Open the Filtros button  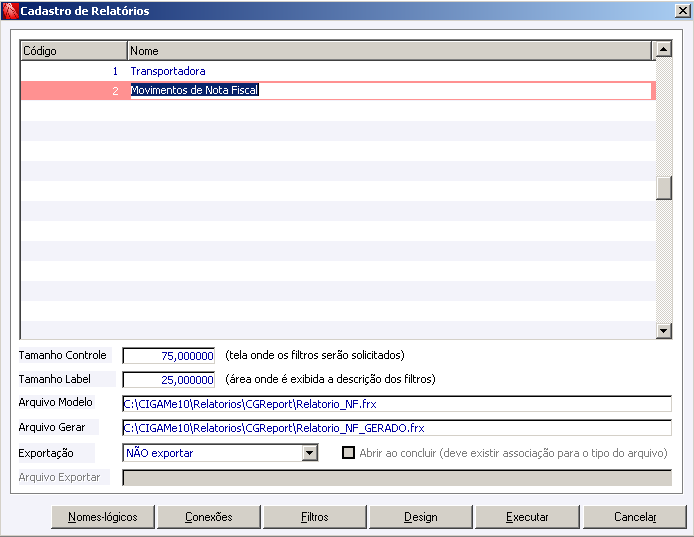[315, 517]
